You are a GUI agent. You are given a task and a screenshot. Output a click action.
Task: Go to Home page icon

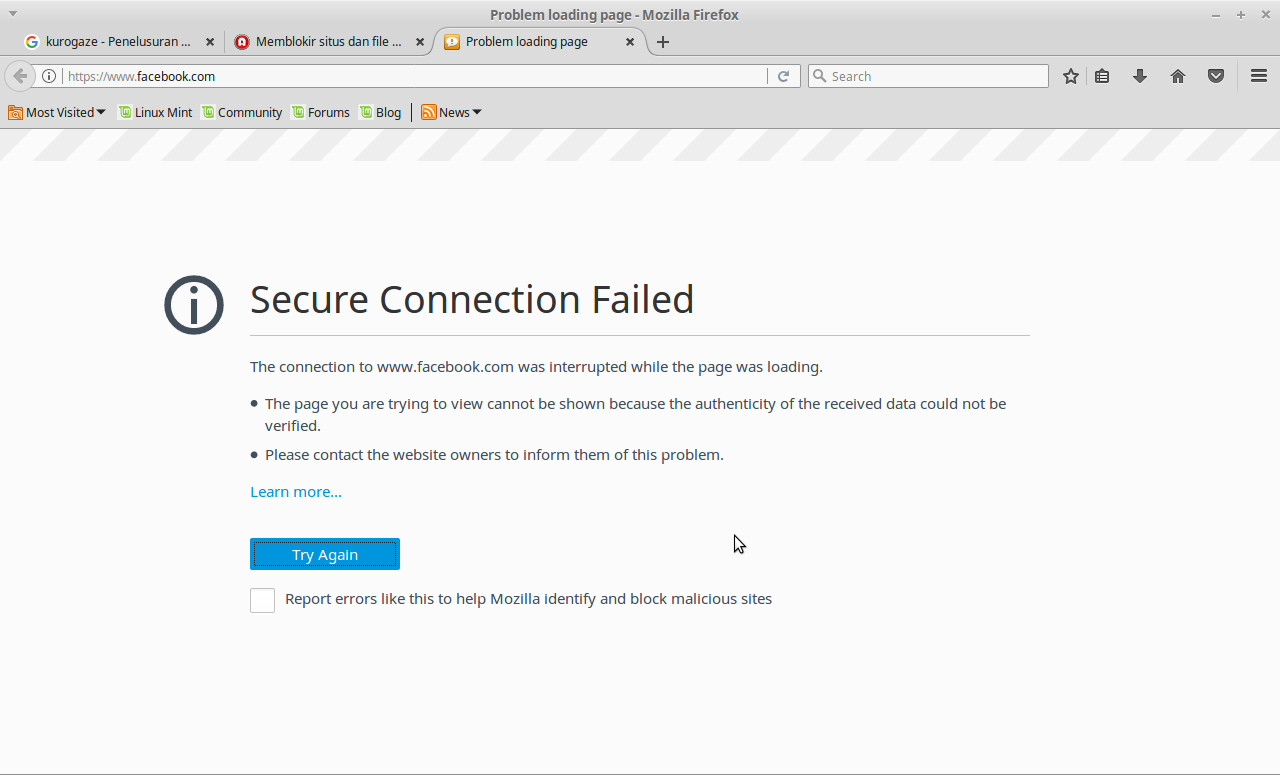coord(1178,76)
